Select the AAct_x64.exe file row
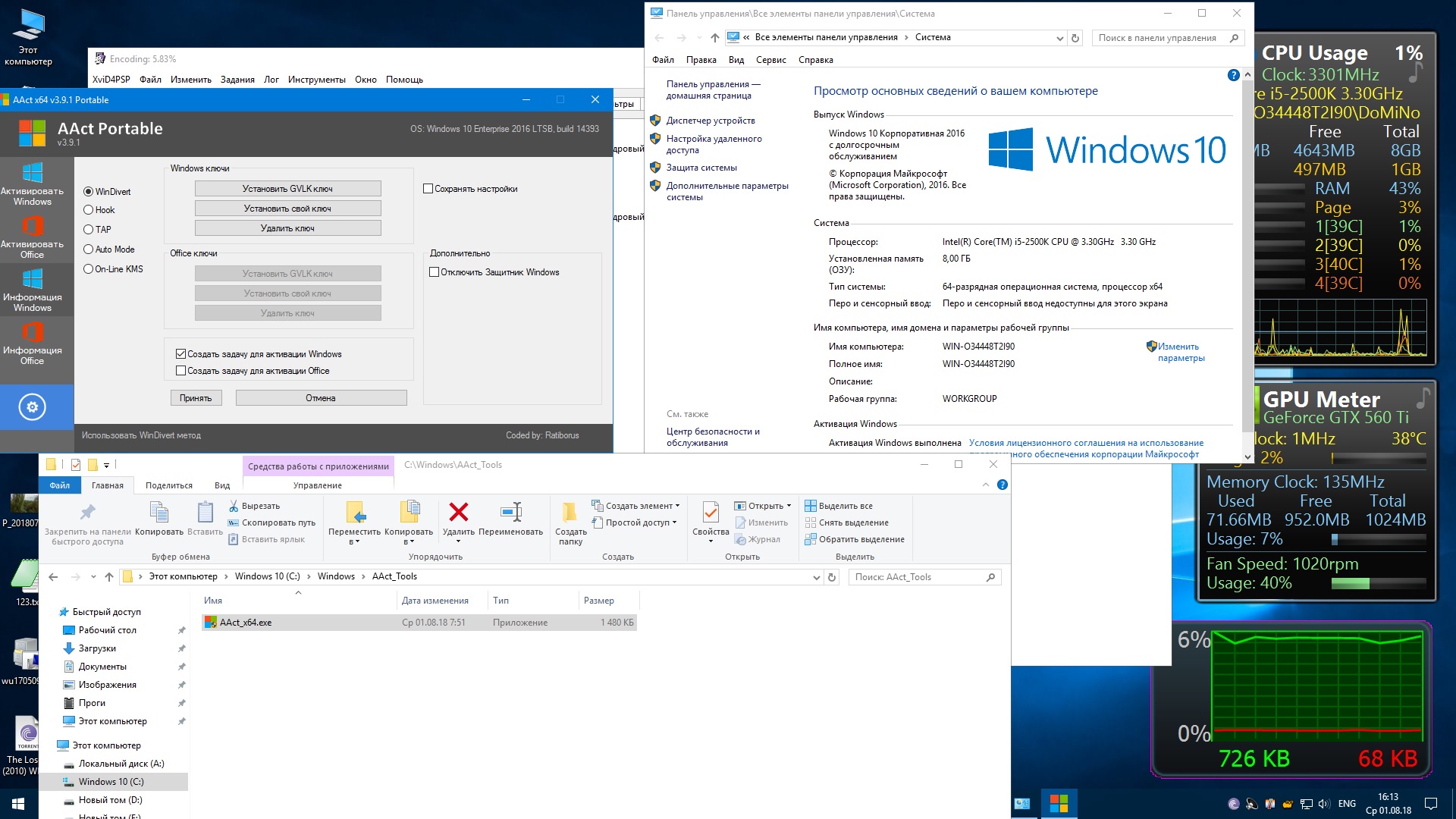Screen dimensions: 1456x819 tap(419, 623)
